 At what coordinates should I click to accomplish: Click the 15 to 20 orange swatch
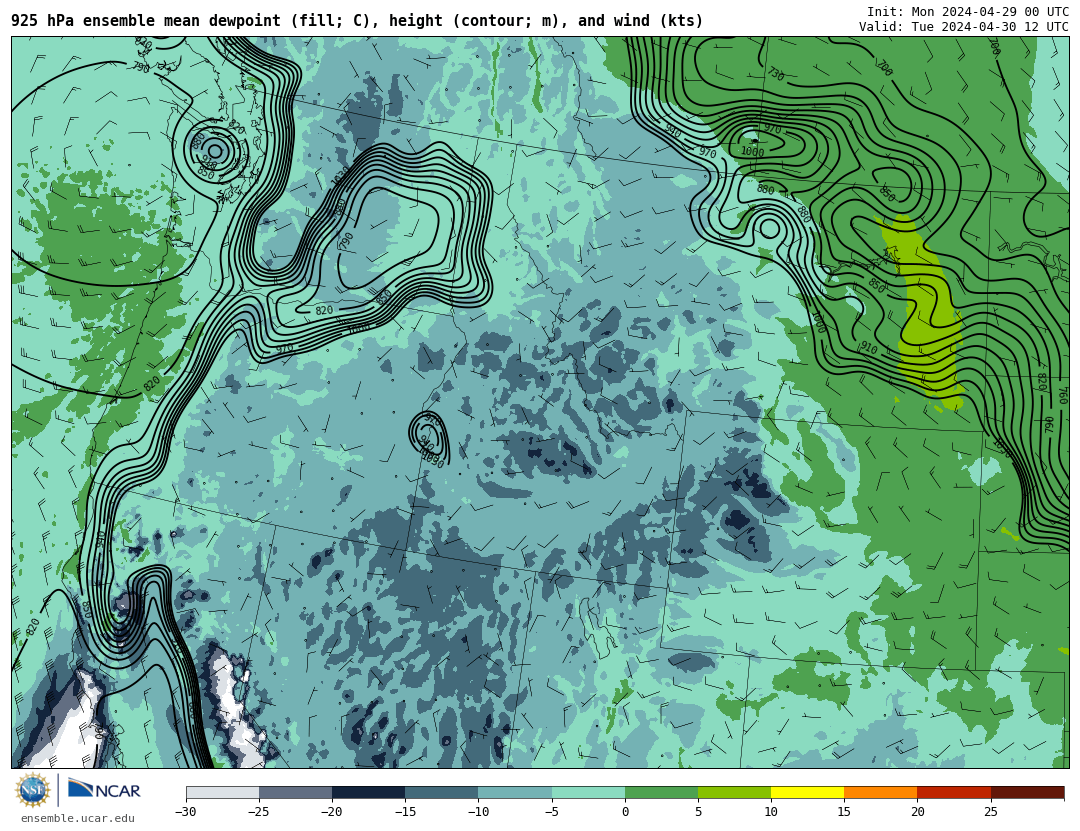pos(881,792)
